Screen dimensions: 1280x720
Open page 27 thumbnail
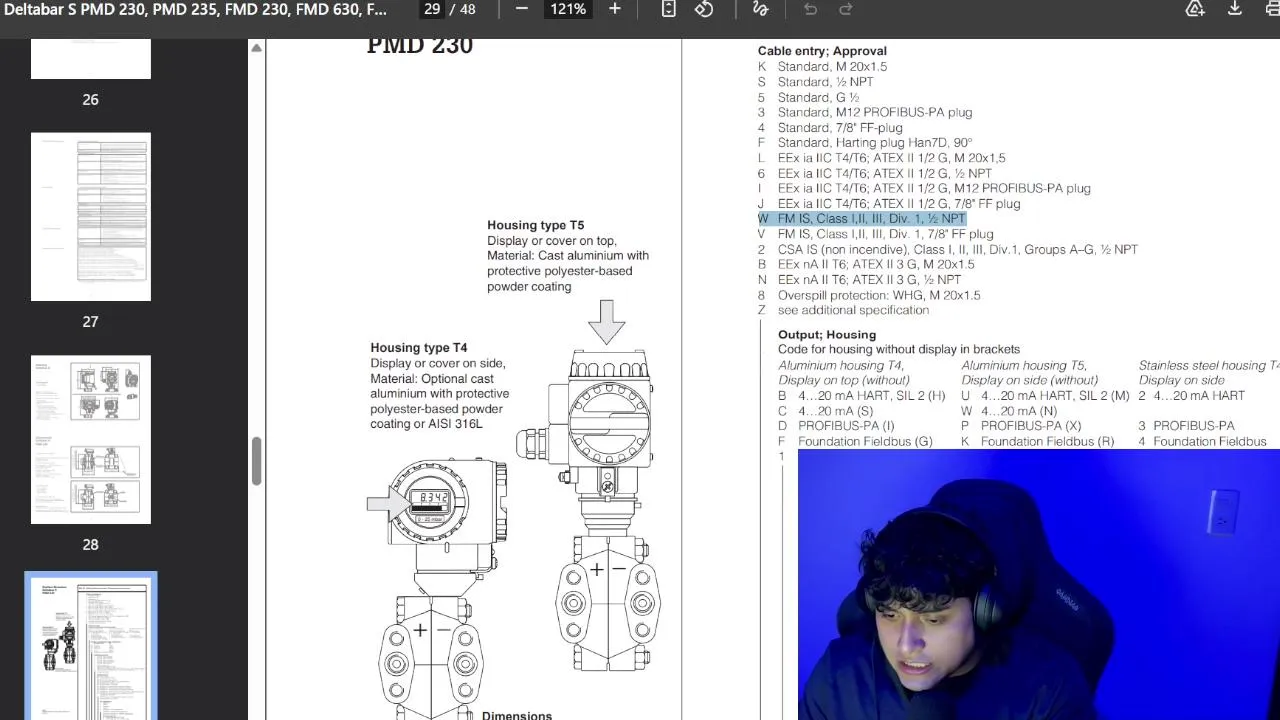tap(91, 216)
